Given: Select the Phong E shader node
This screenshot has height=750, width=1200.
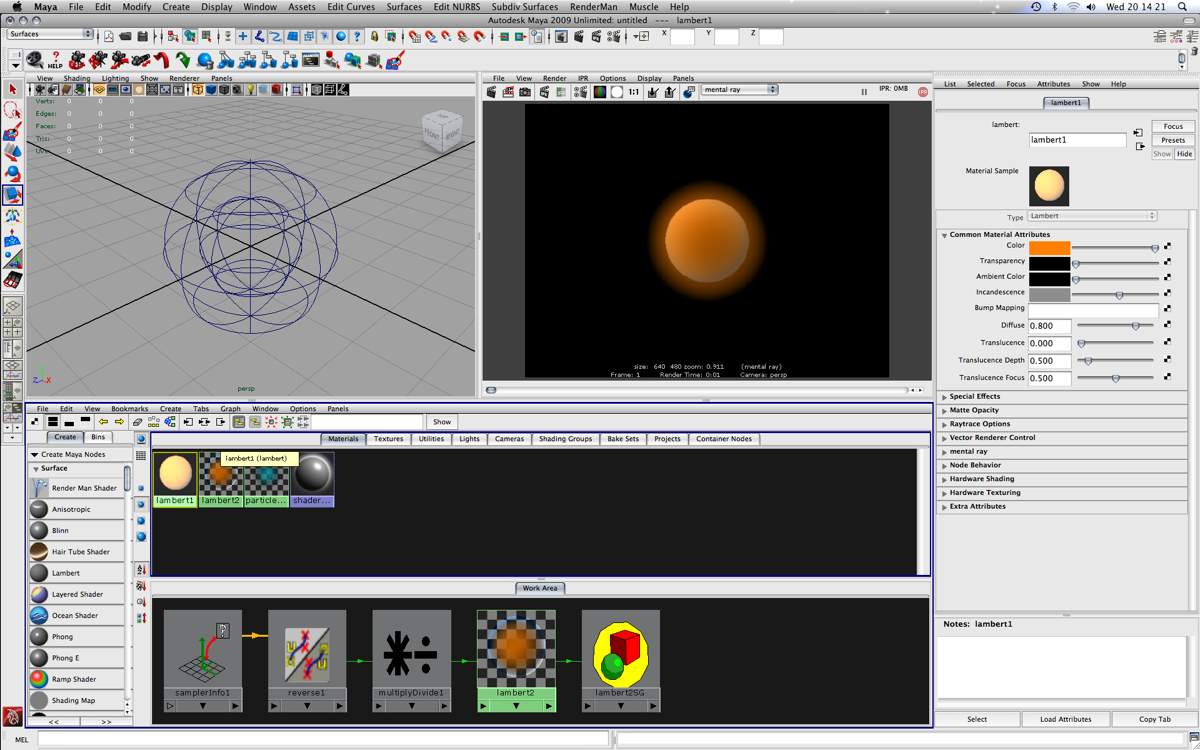Looking at the screenshot, I should pos(39,658).
